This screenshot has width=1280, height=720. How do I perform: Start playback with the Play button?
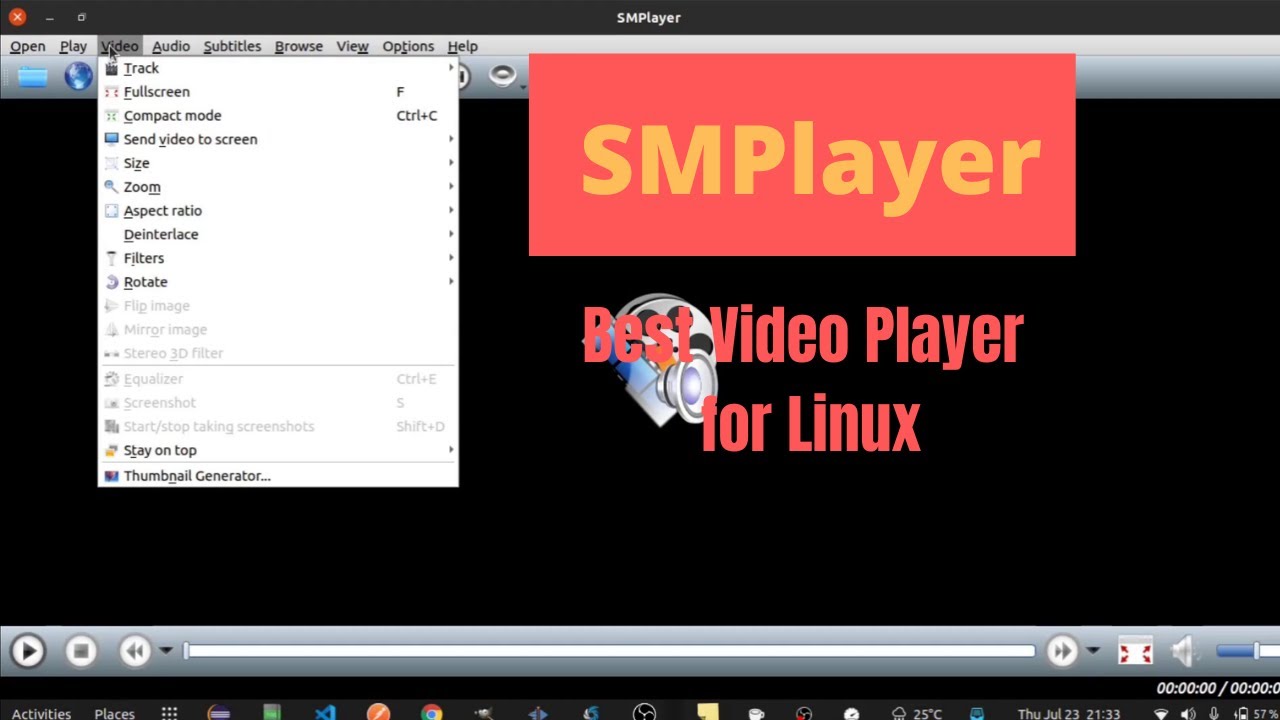coord(28,652)
